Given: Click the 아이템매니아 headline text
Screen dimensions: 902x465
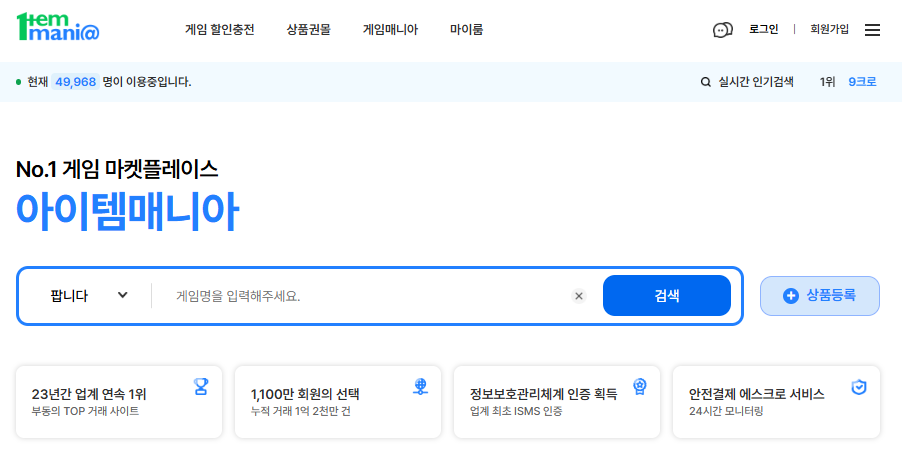Looking at the screenshot, I should [127, 211].
